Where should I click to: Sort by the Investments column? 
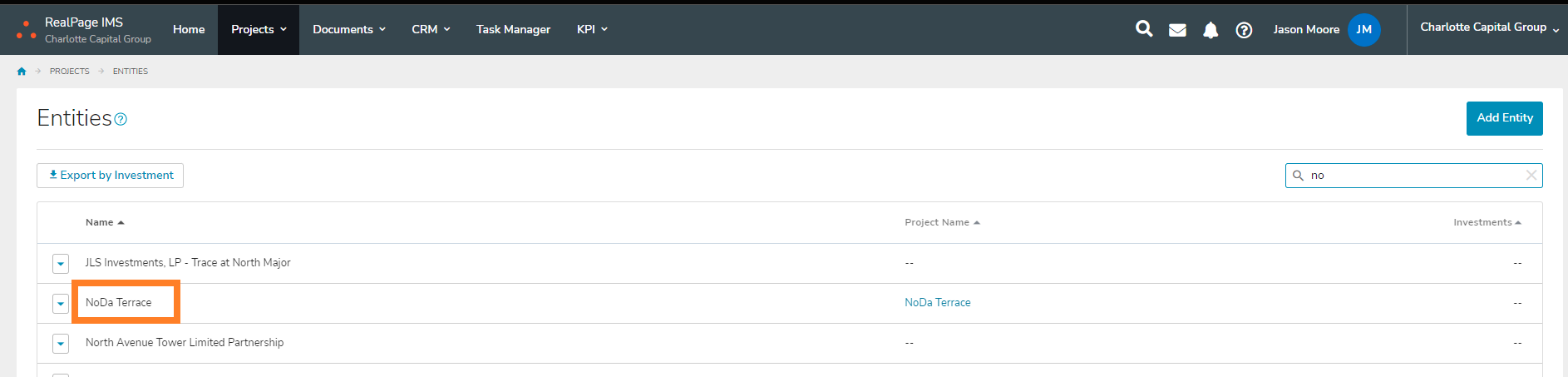tap(1487, 222)
